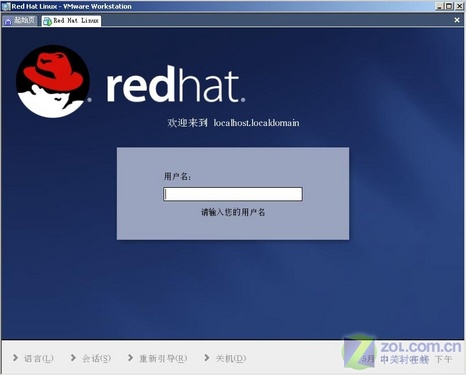The height and width of the screenshot is (375, 466).
Task: Open the 语言(L) language menu
Action: (x=38, y=358)
